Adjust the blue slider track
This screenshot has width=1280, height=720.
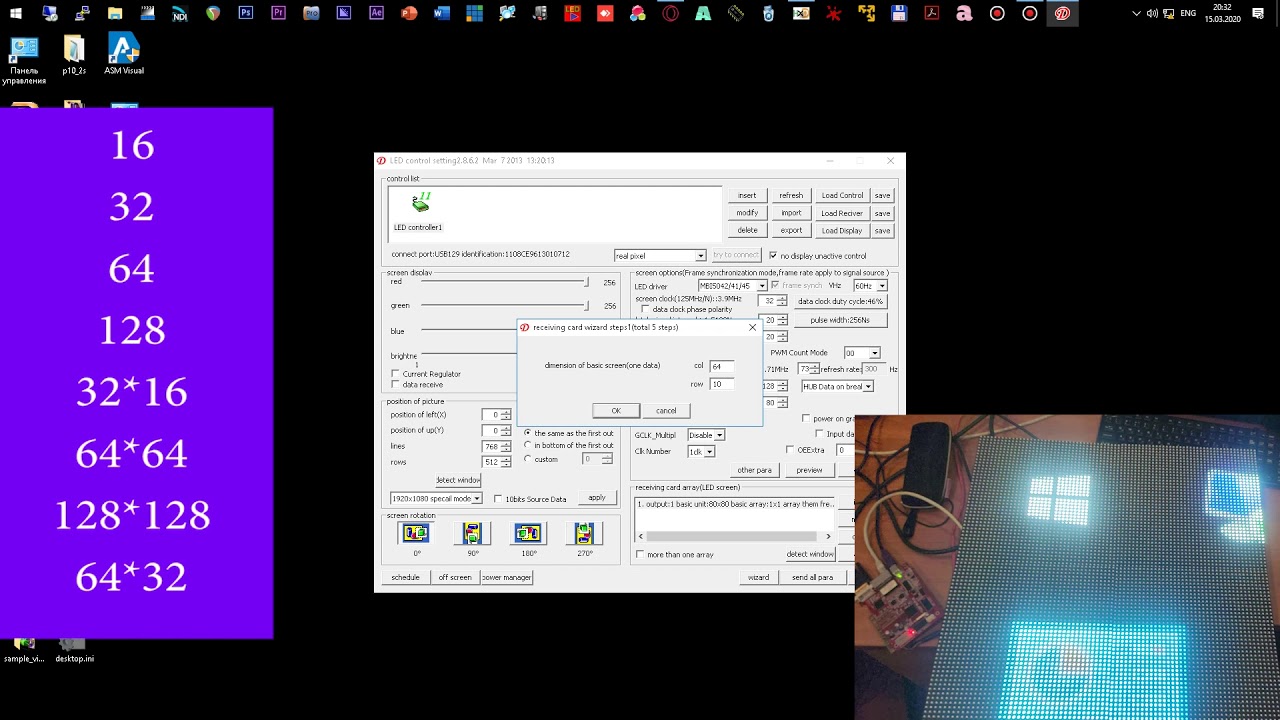click(469, 329)
